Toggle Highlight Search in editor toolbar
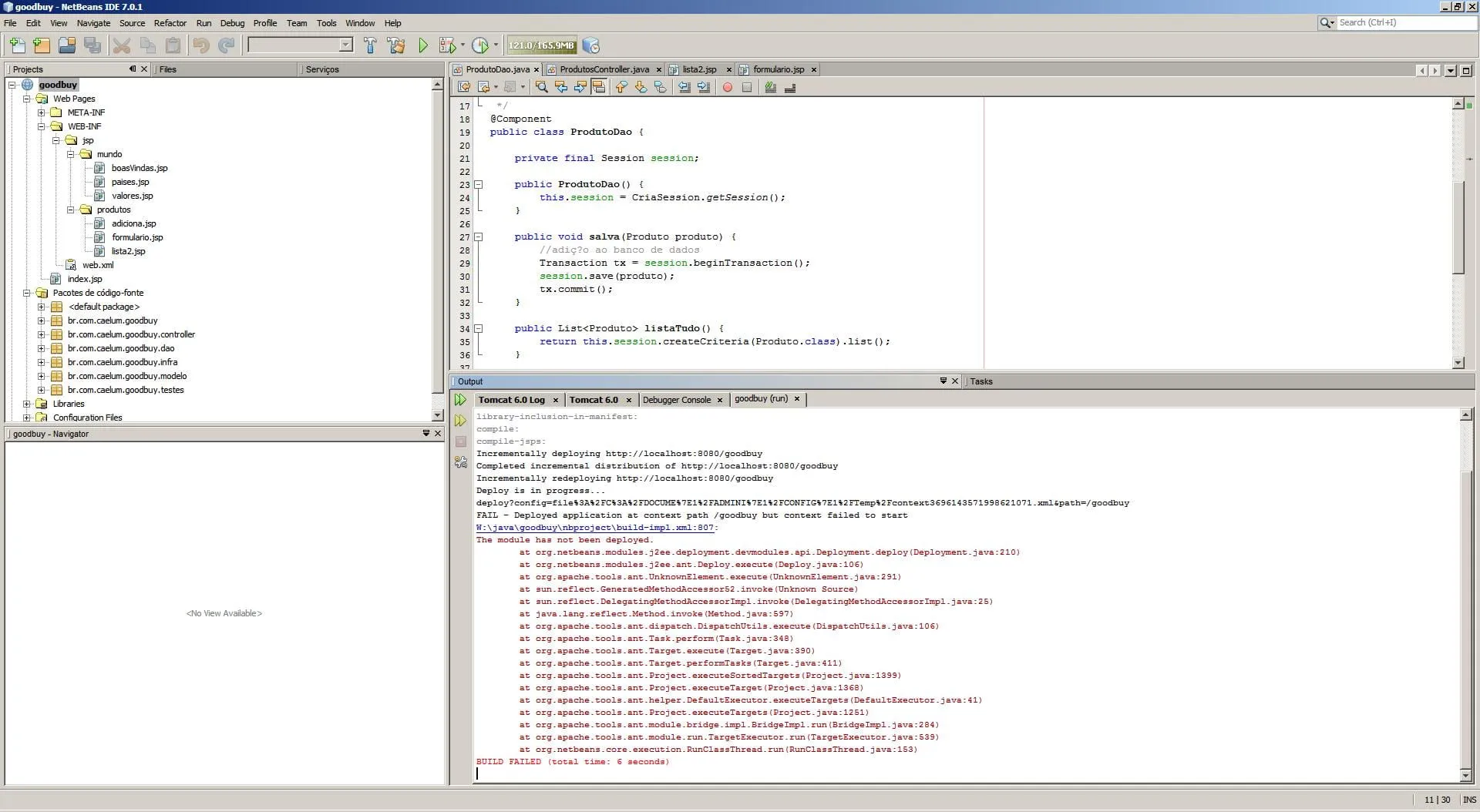This screenshot has width=1480, height=812. coord(599,87)
